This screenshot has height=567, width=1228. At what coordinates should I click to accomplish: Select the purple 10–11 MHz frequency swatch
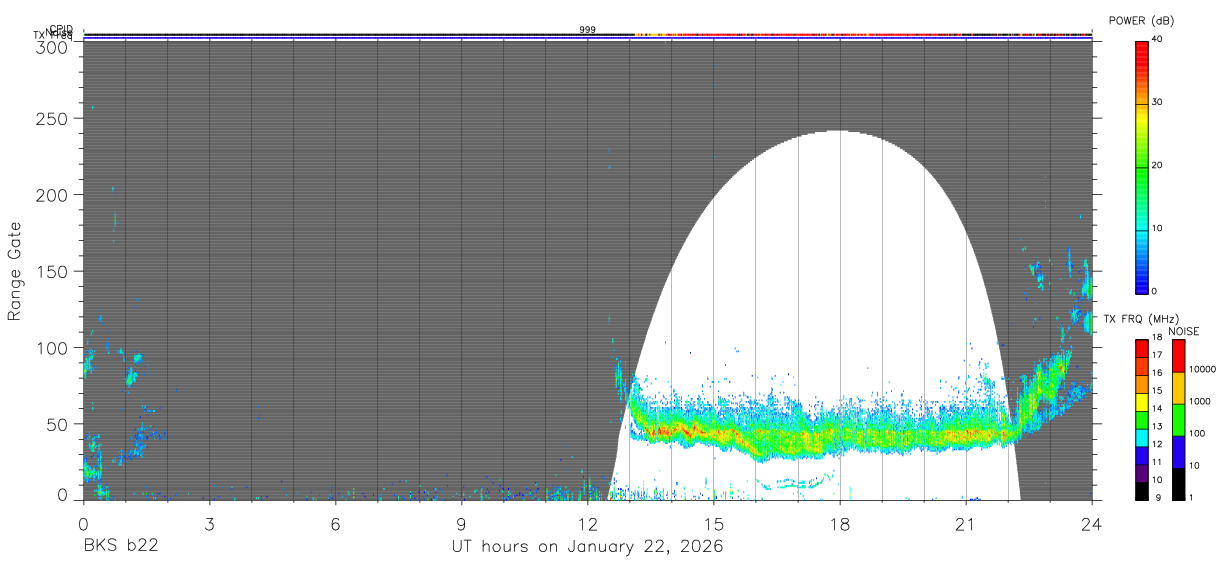1141,474
